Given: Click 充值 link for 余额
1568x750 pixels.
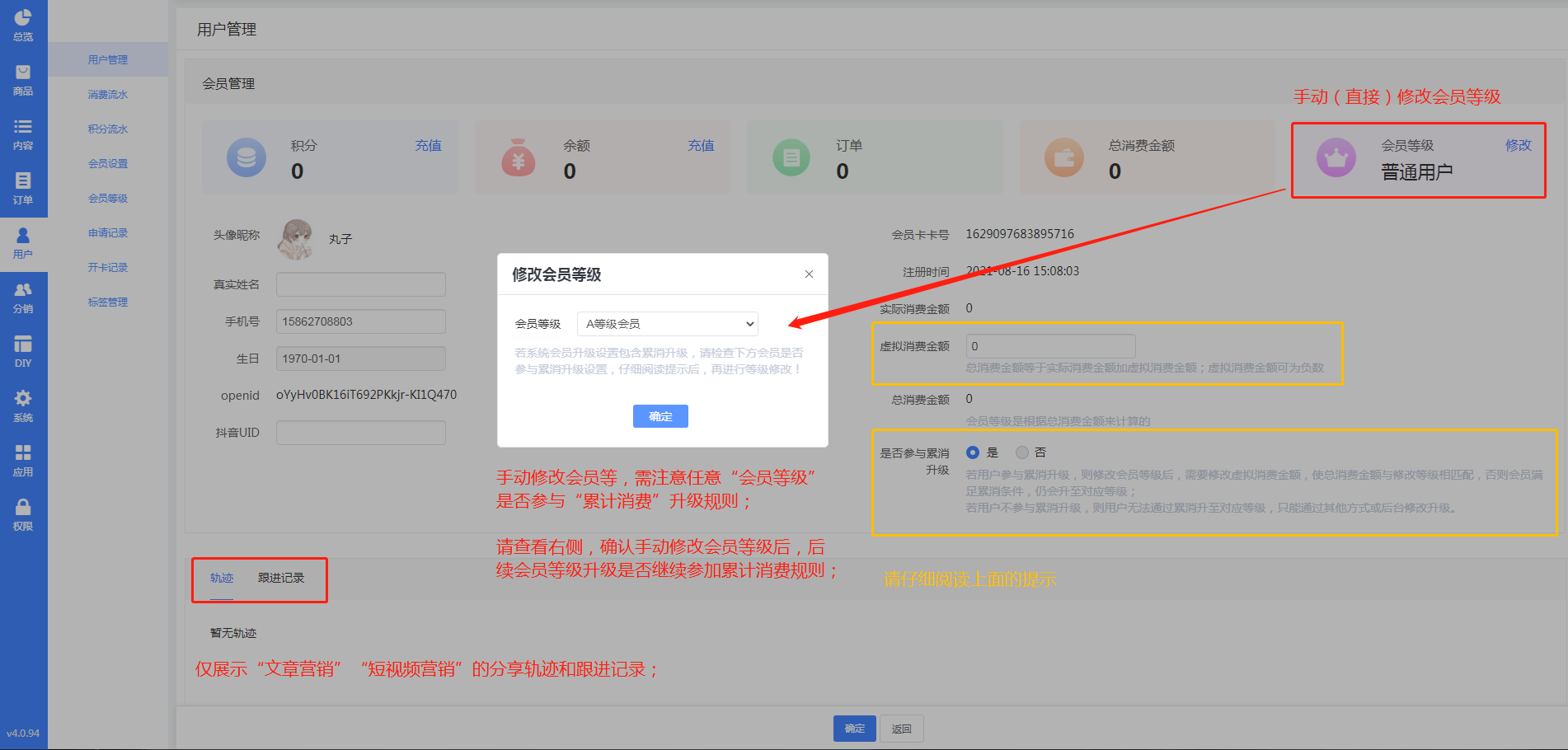Looking at the screenshot, I should coord(701,146).
